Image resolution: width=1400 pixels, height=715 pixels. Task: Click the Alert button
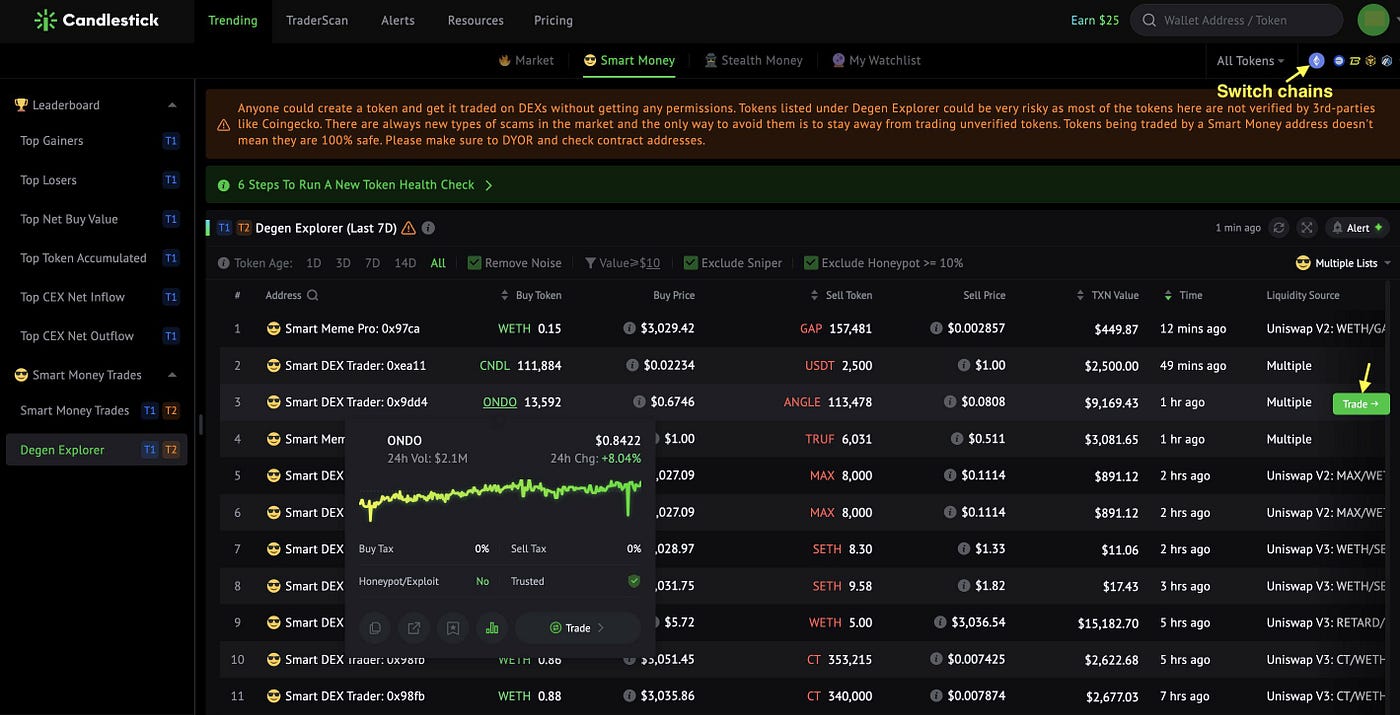(x=1358, y=228)
